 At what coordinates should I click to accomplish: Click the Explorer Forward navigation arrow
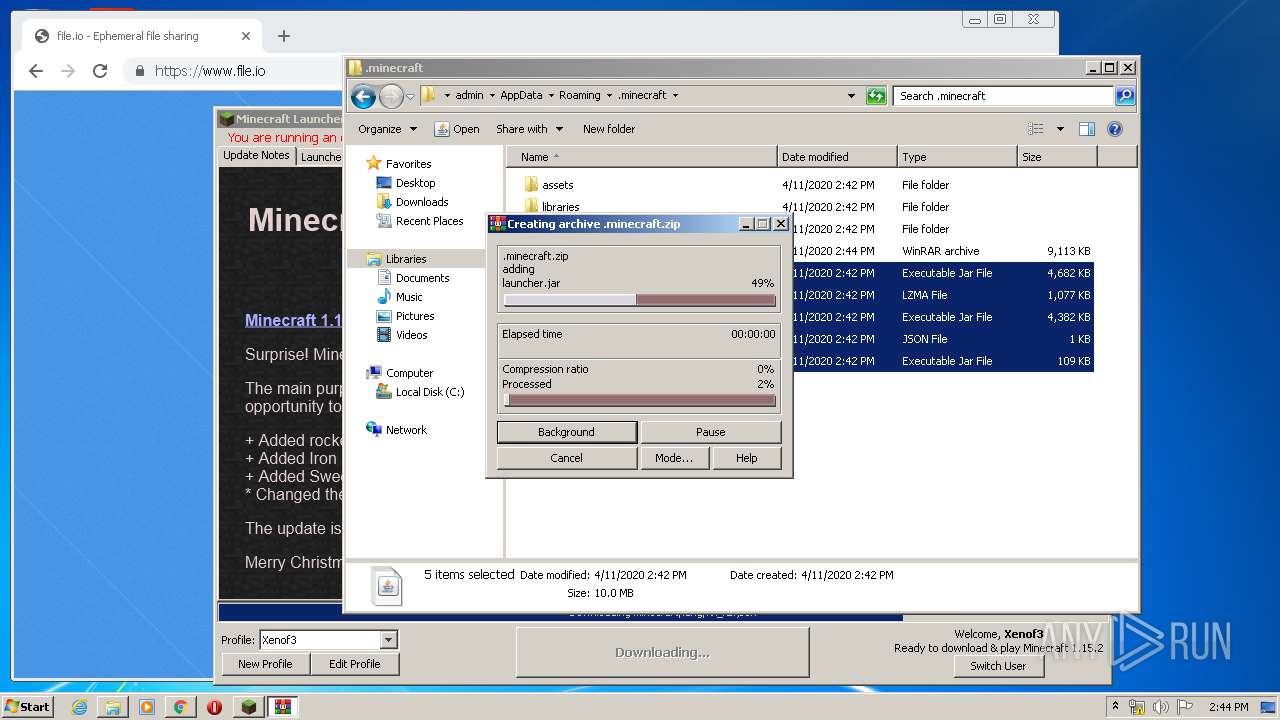click(391, 96)
